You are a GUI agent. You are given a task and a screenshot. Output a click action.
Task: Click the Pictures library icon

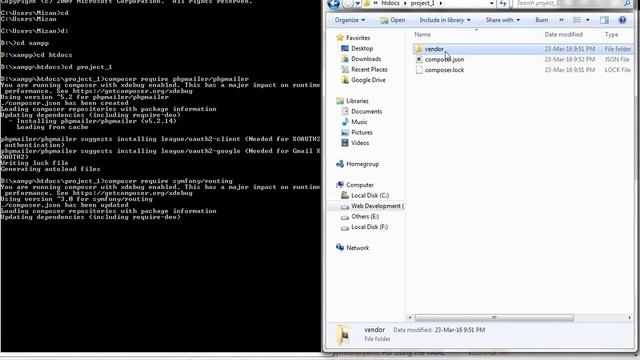point(345,133)
